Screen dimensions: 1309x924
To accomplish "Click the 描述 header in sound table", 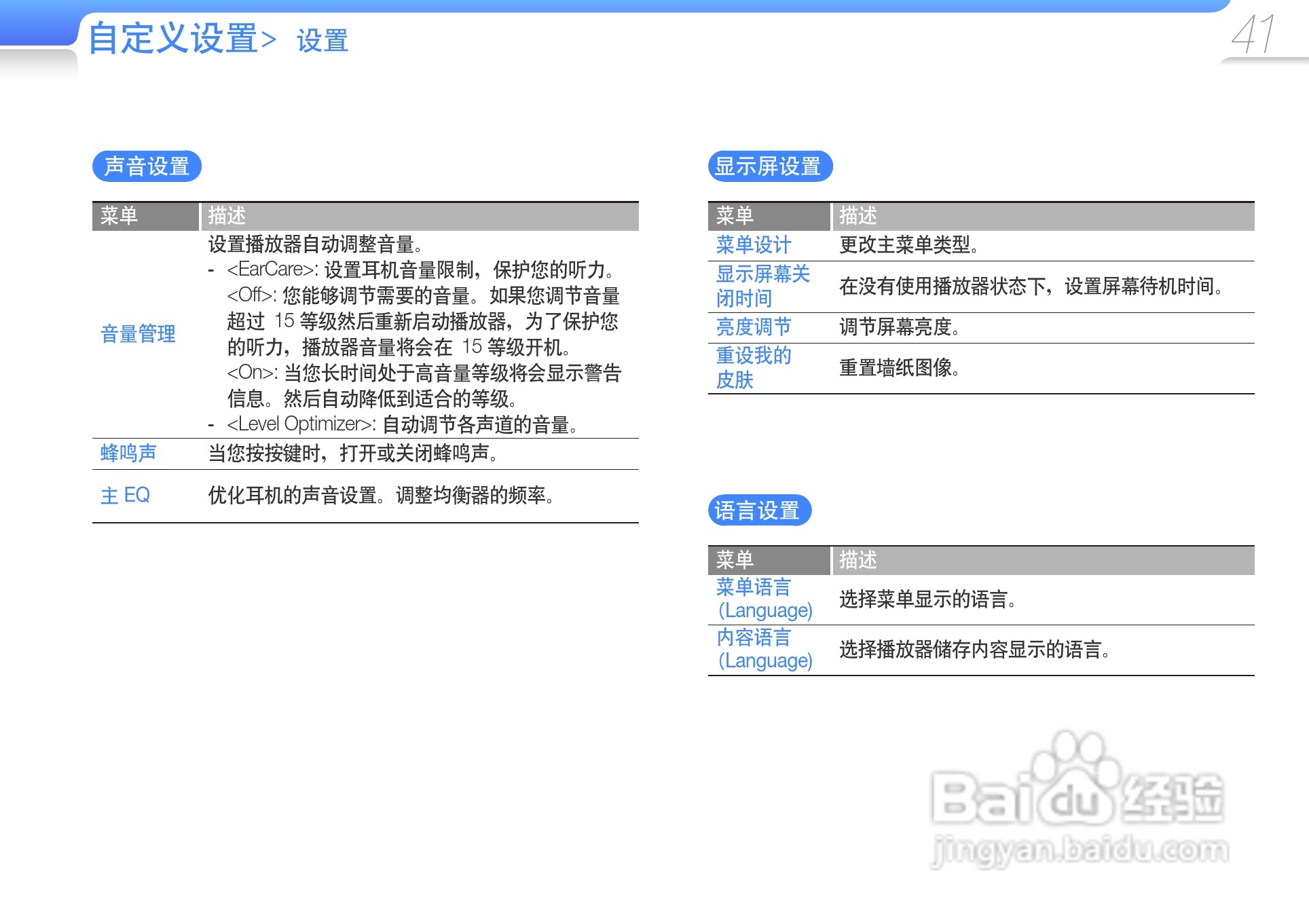I will (227, 216).
